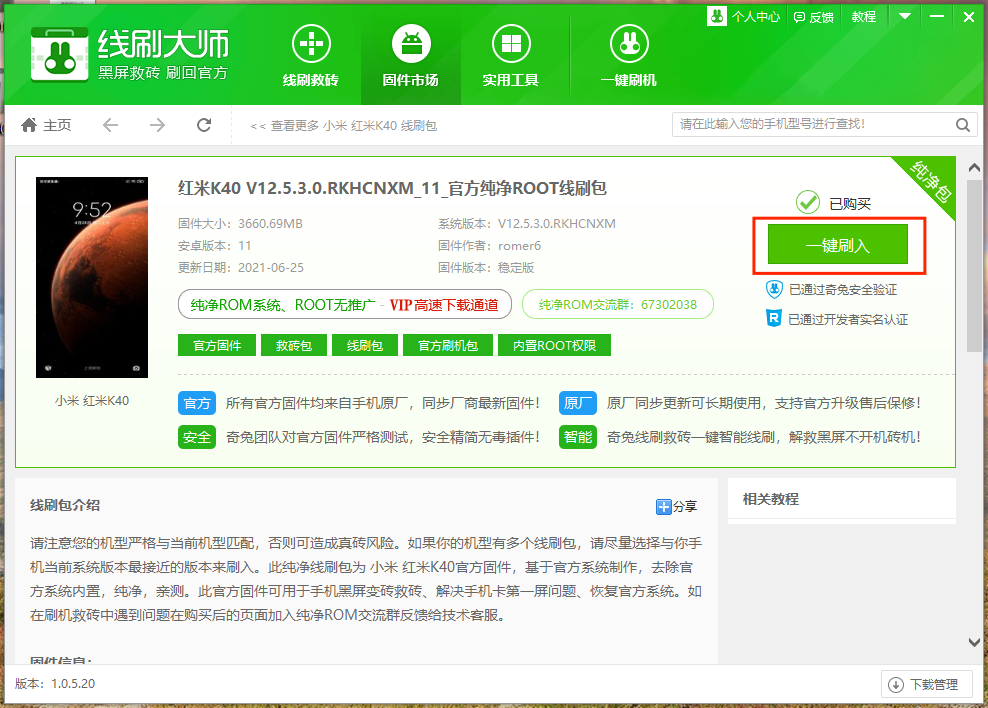
Task: Open the 线刷救砖 section
Action: [311, 56]
